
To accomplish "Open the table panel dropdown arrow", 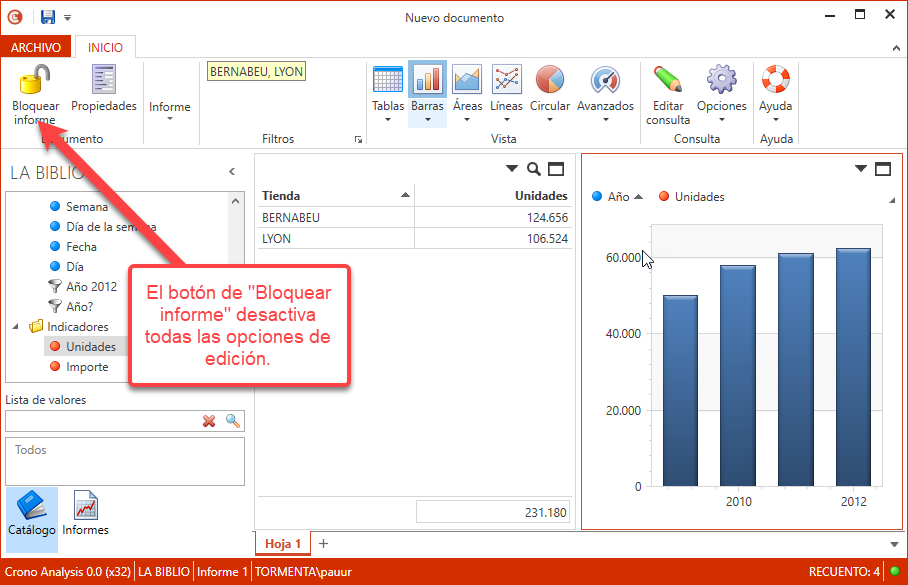I will coord(512,169).
